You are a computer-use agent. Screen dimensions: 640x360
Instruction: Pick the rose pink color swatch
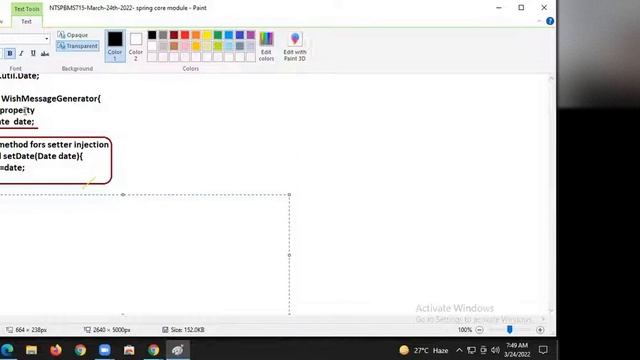tap(185, 46)
